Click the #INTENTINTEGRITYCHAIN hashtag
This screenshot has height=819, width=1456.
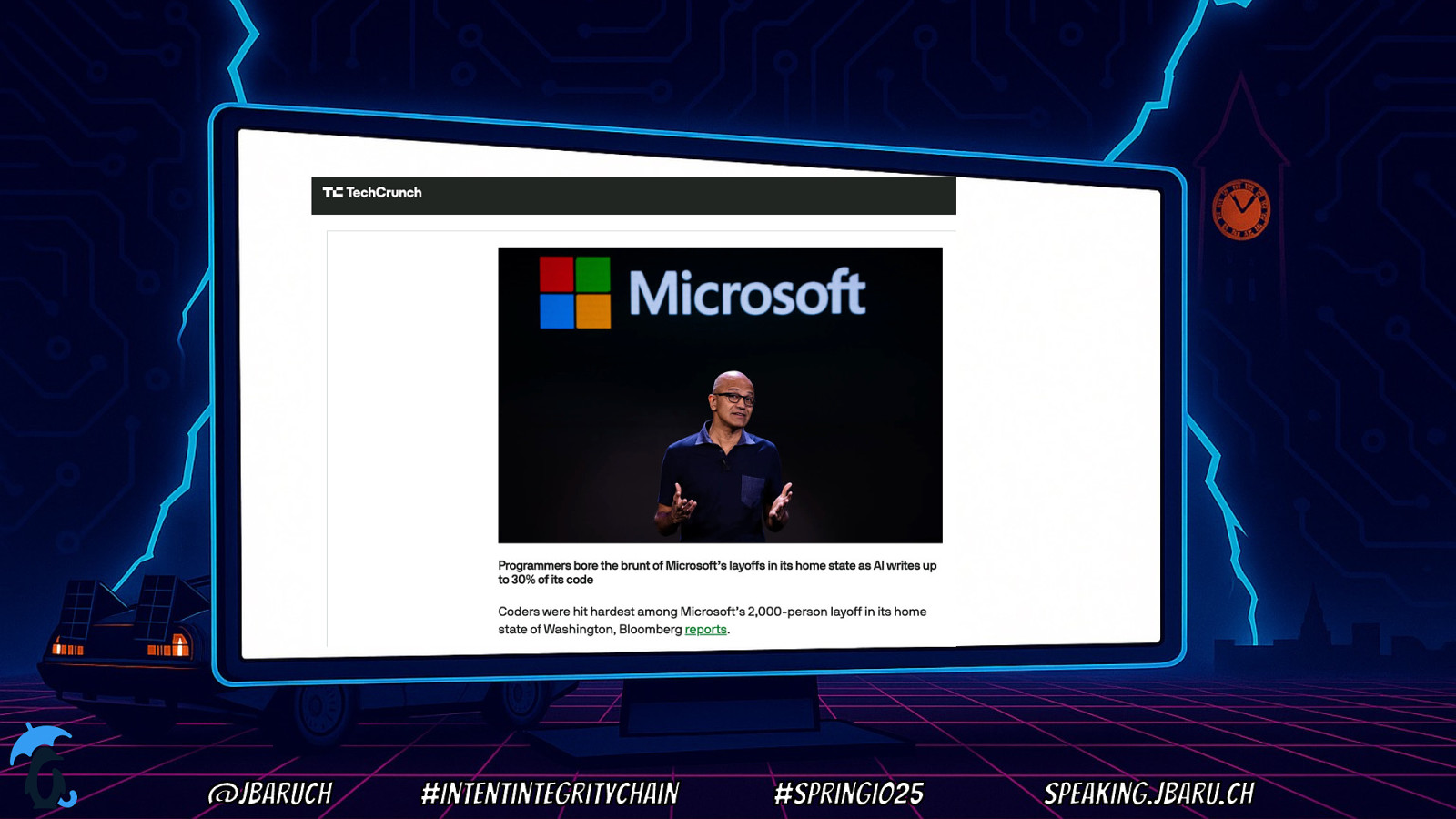click(x=550, y=794)
